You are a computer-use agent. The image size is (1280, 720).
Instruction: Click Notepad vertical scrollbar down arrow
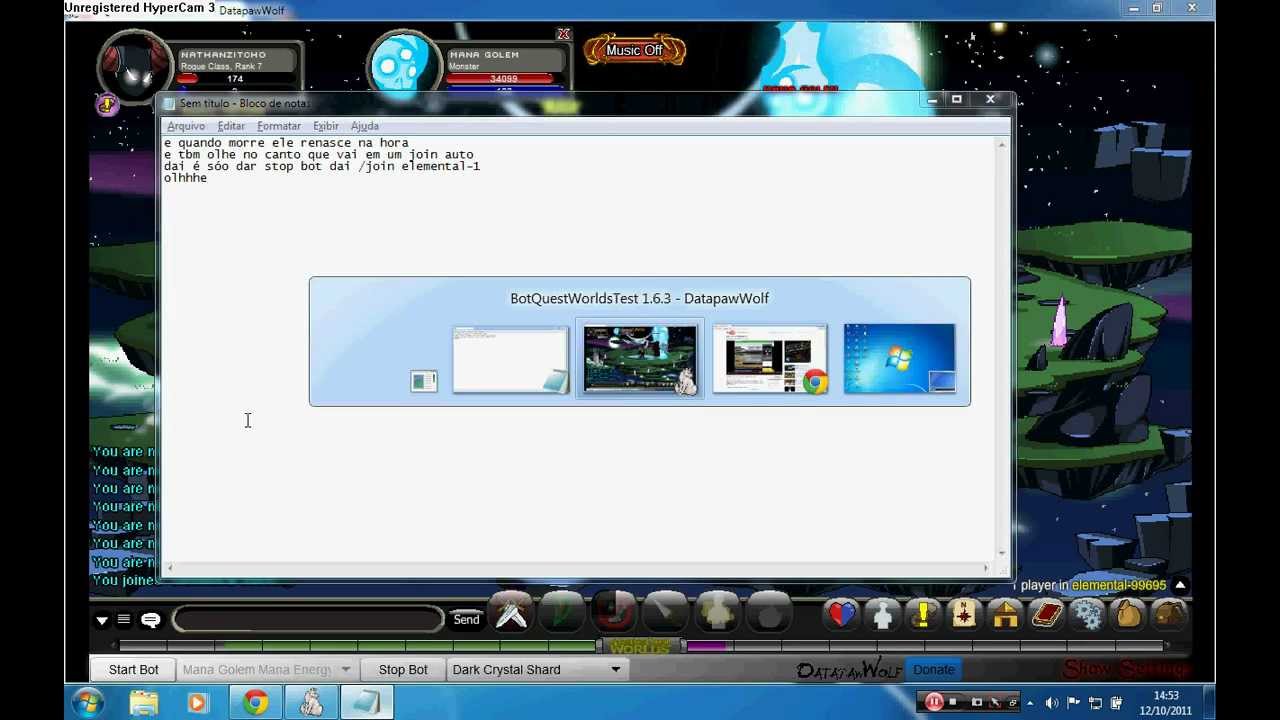pos(1002,553)
